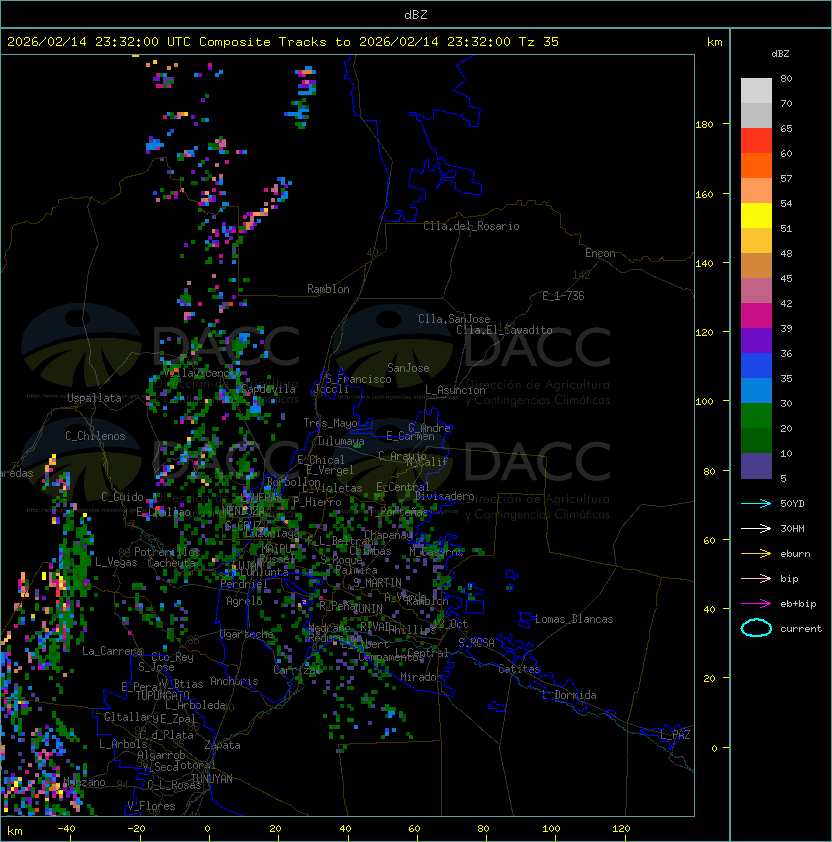Click the 'L_Dormida' map label
The width and height of the screenshot is (832, 842).
coord(569,695)
